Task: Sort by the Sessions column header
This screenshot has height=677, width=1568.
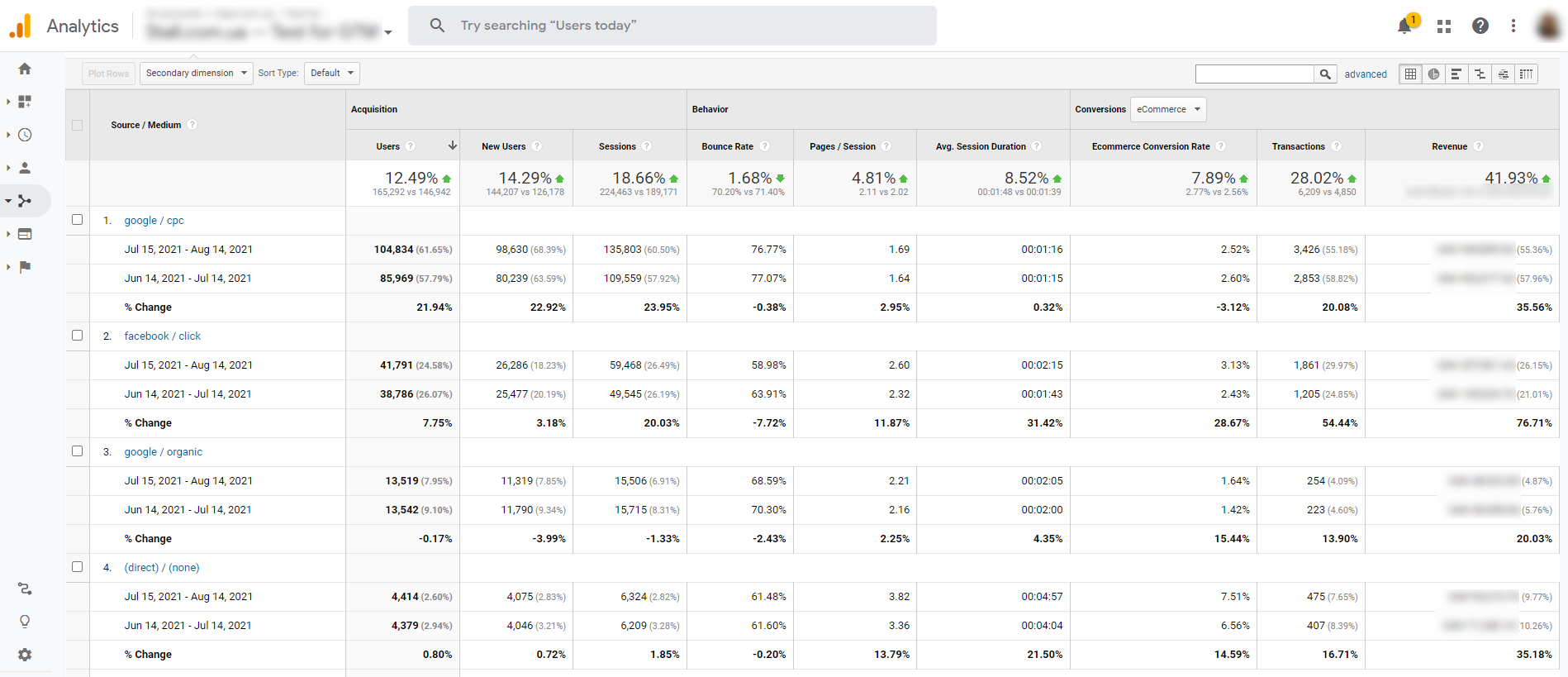Action: (x=617, y=146)
